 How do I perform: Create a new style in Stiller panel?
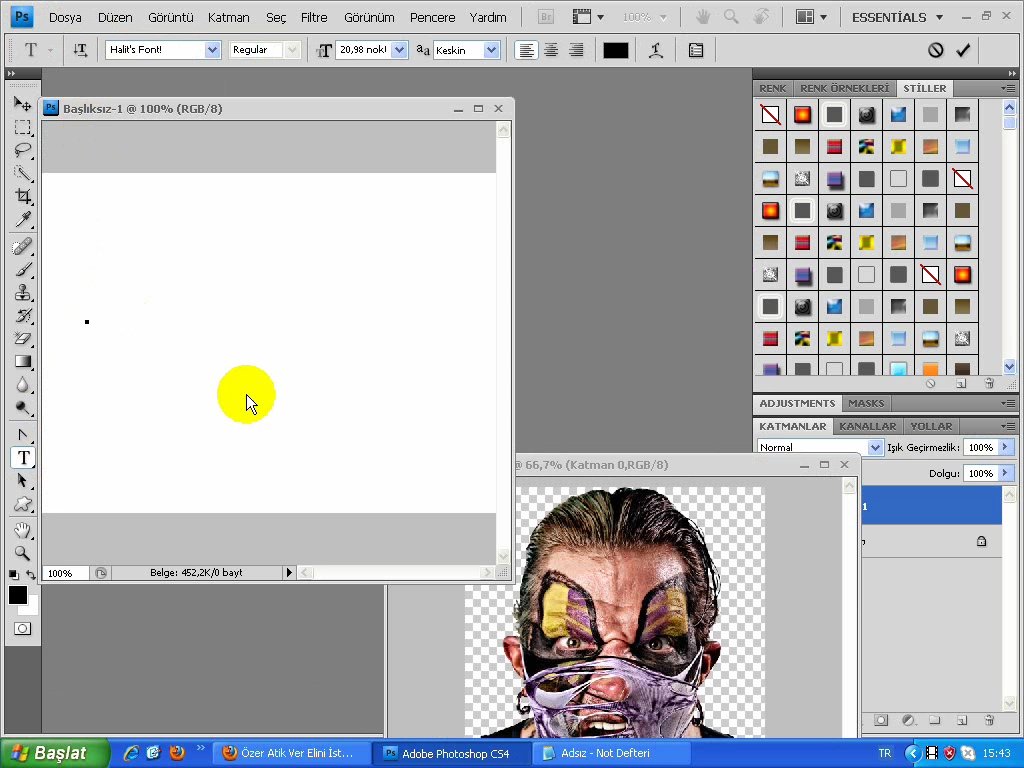[961, 384]
